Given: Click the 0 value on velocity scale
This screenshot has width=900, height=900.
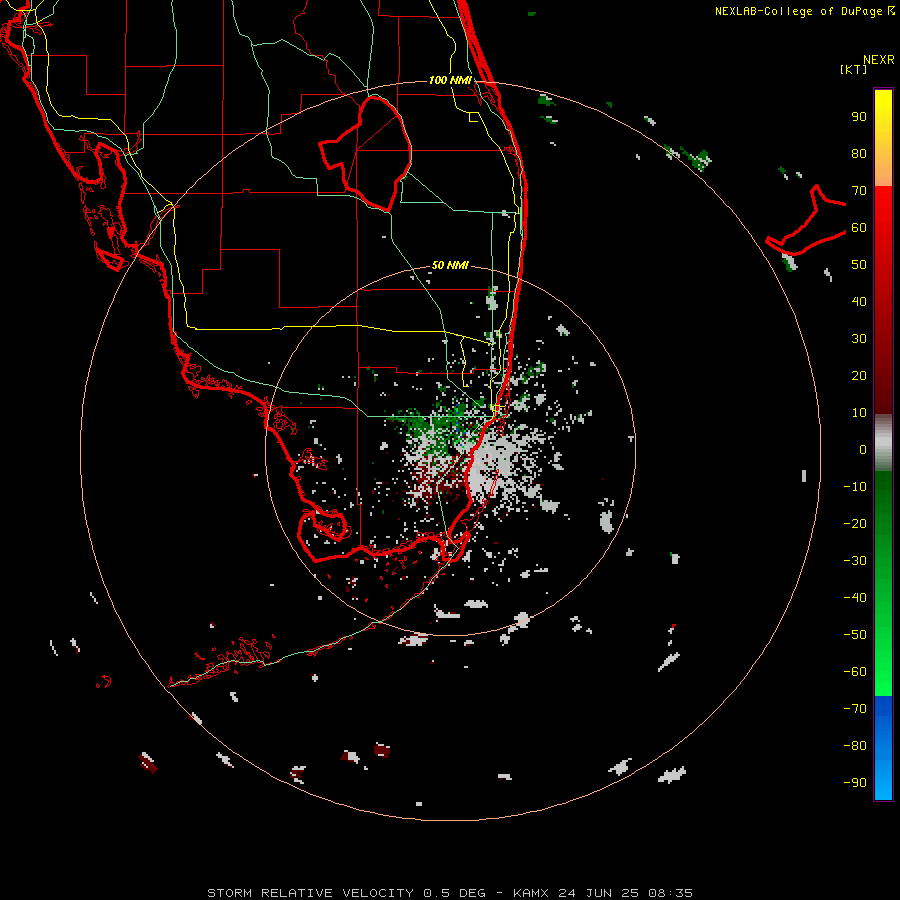Looking at the screenshot, I should pyautogui.click(x=863, y=449).
